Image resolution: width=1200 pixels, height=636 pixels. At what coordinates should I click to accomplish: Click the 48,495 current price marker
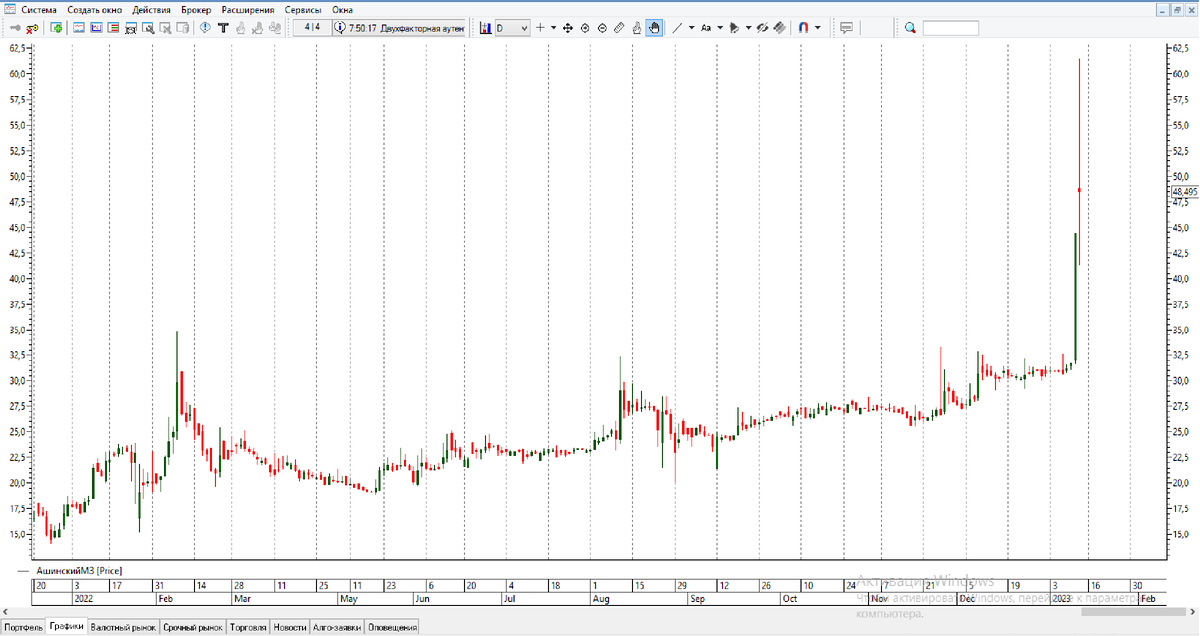(1184, 191)
